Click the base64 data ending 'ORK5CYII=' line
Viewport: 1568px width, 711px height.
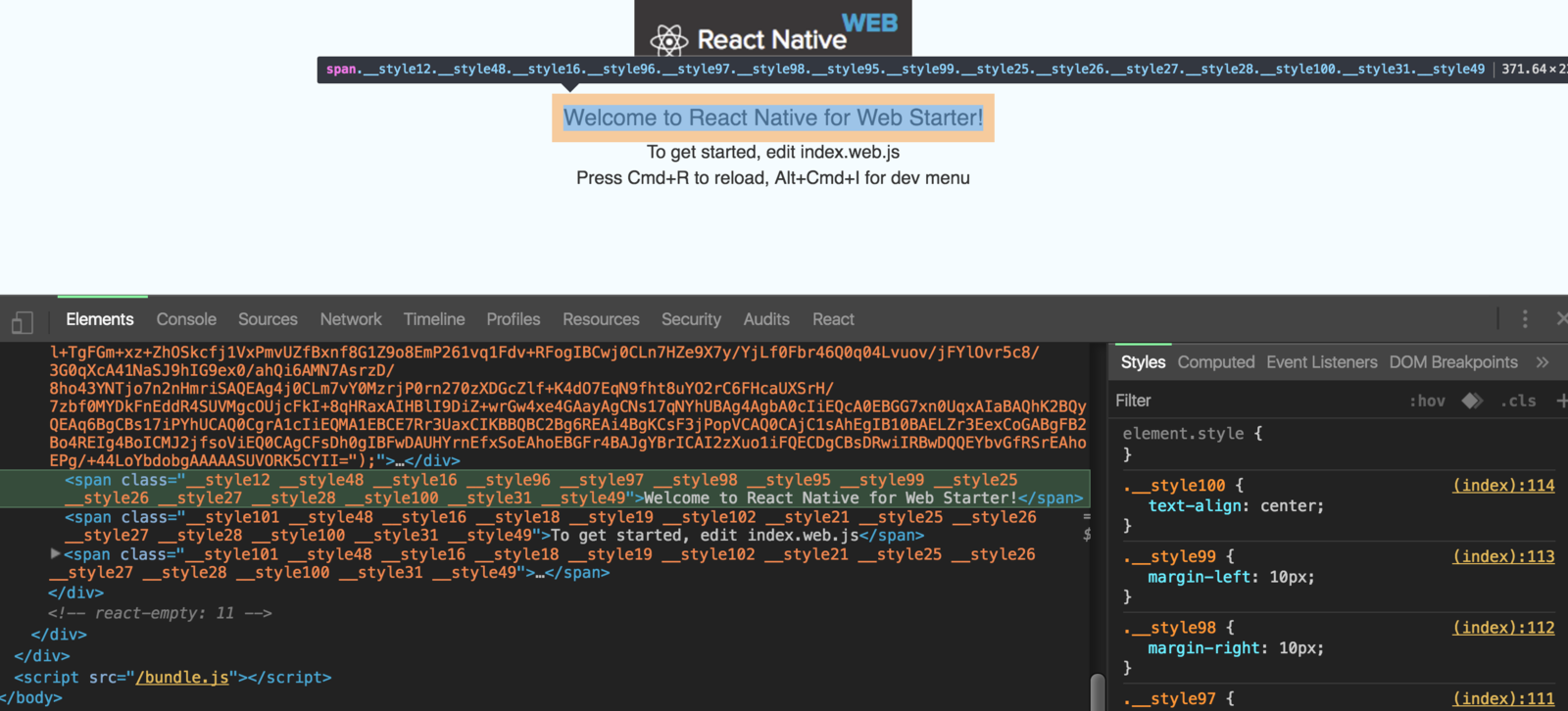pos(255,460)
